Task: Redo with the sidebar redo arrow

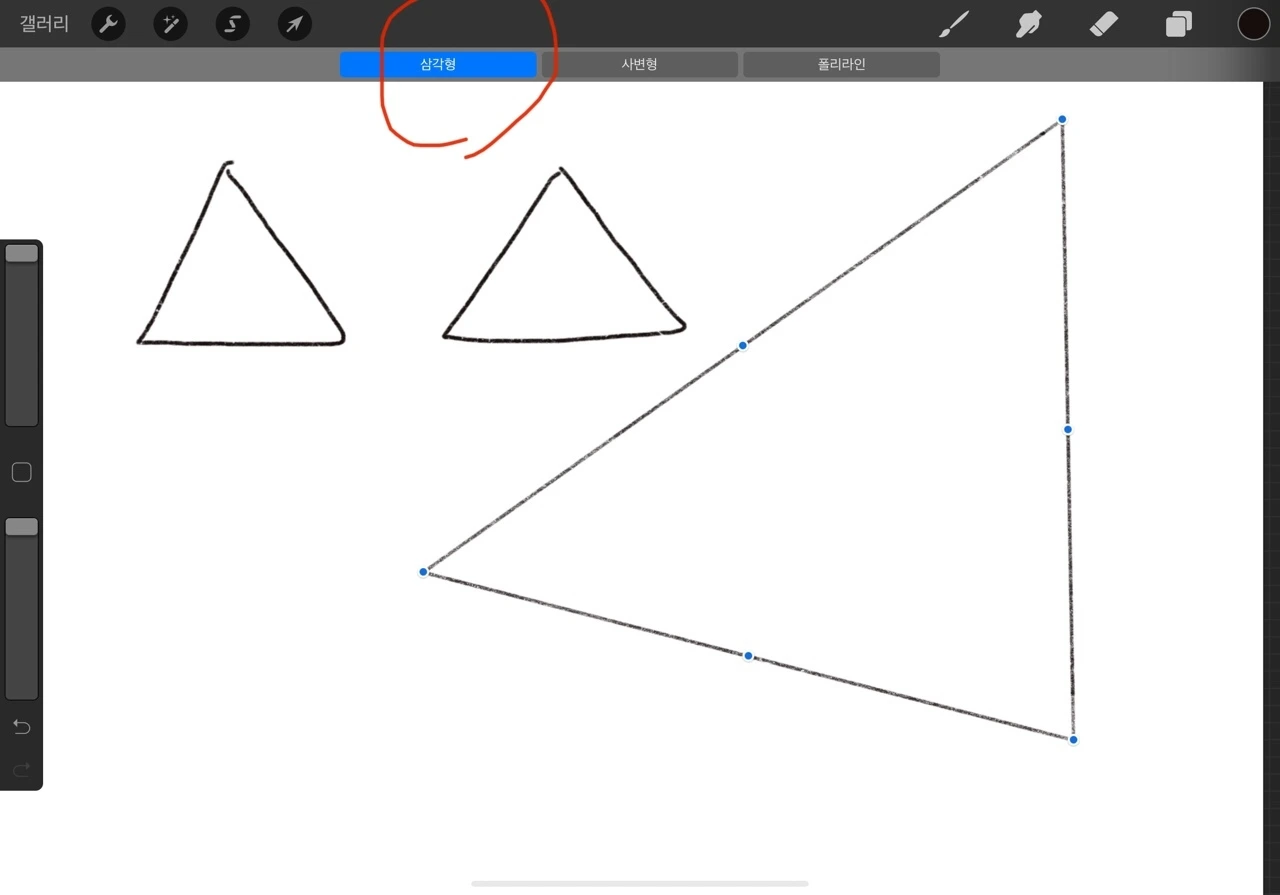Action: pos(21,769)
